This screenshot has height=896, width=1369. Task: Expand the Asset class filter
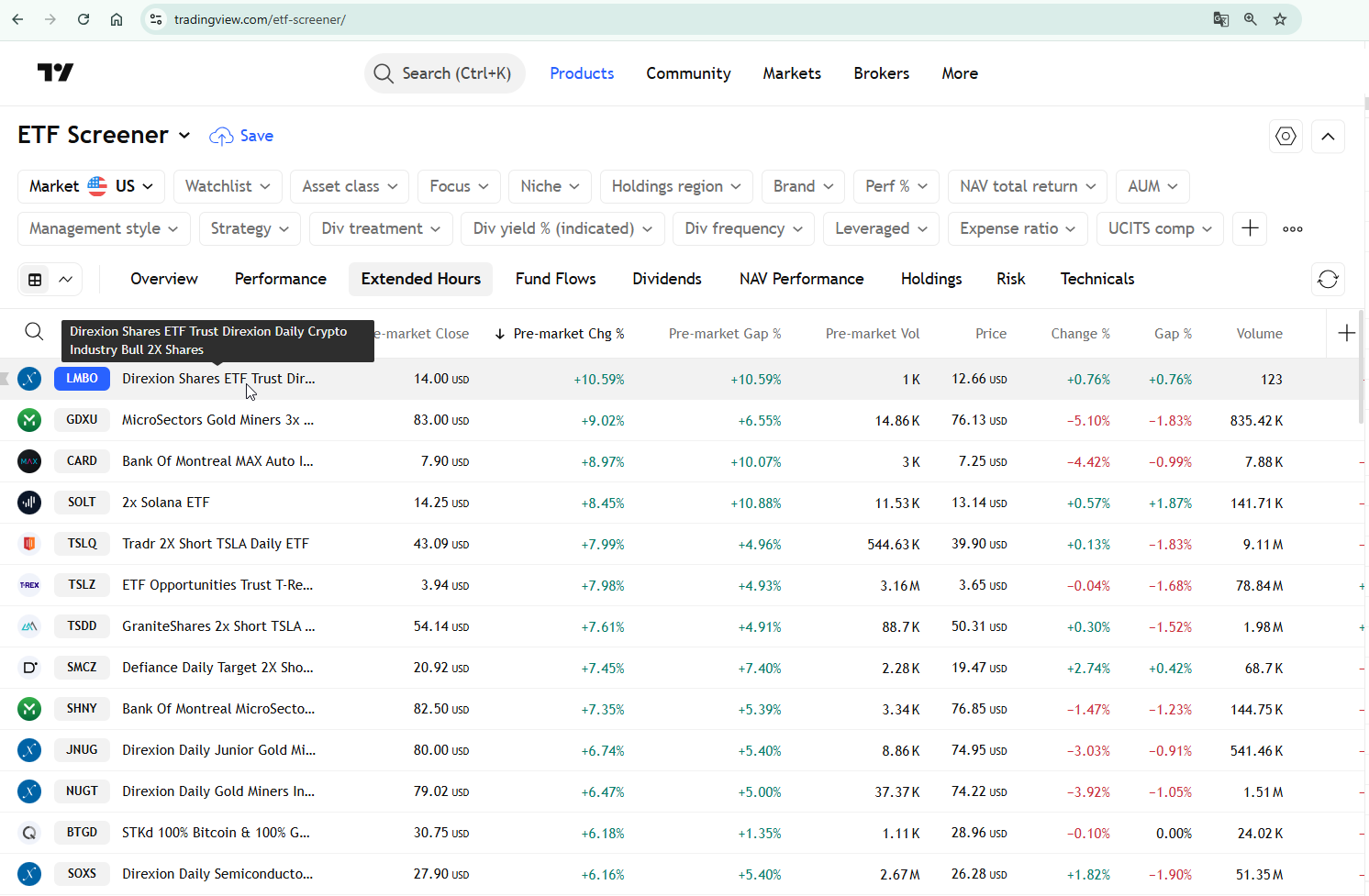pos(350,186)
